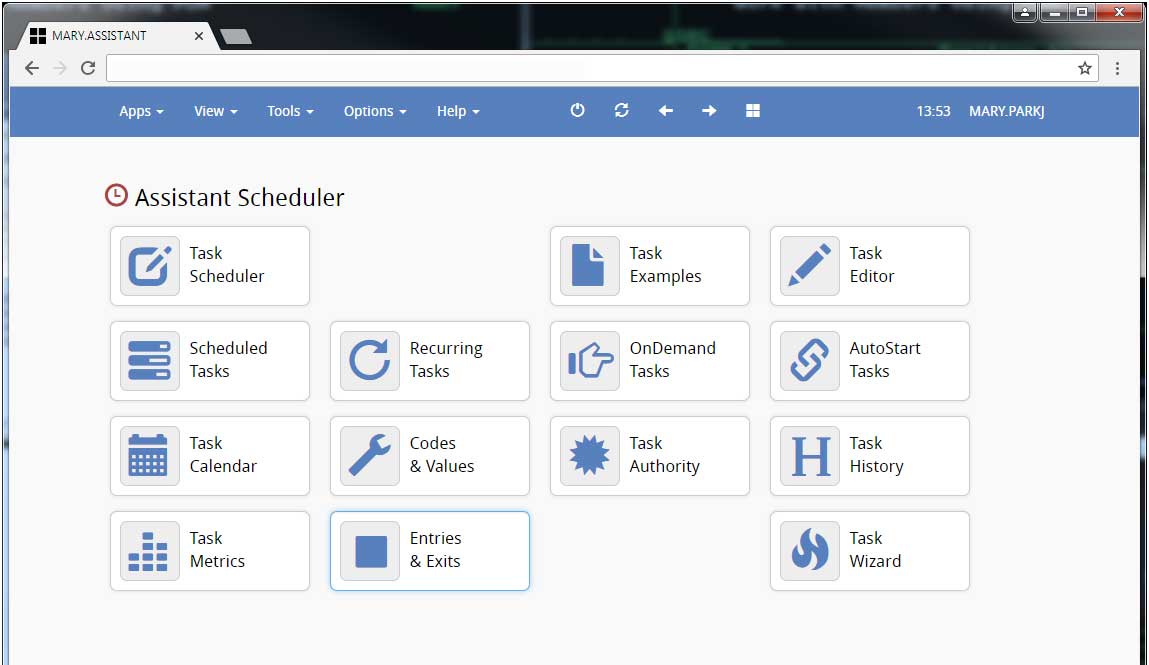Click the Task Metrics bar chart icon
The image size is (1149, 665).
pyautogui.click(x=150, y=551)
